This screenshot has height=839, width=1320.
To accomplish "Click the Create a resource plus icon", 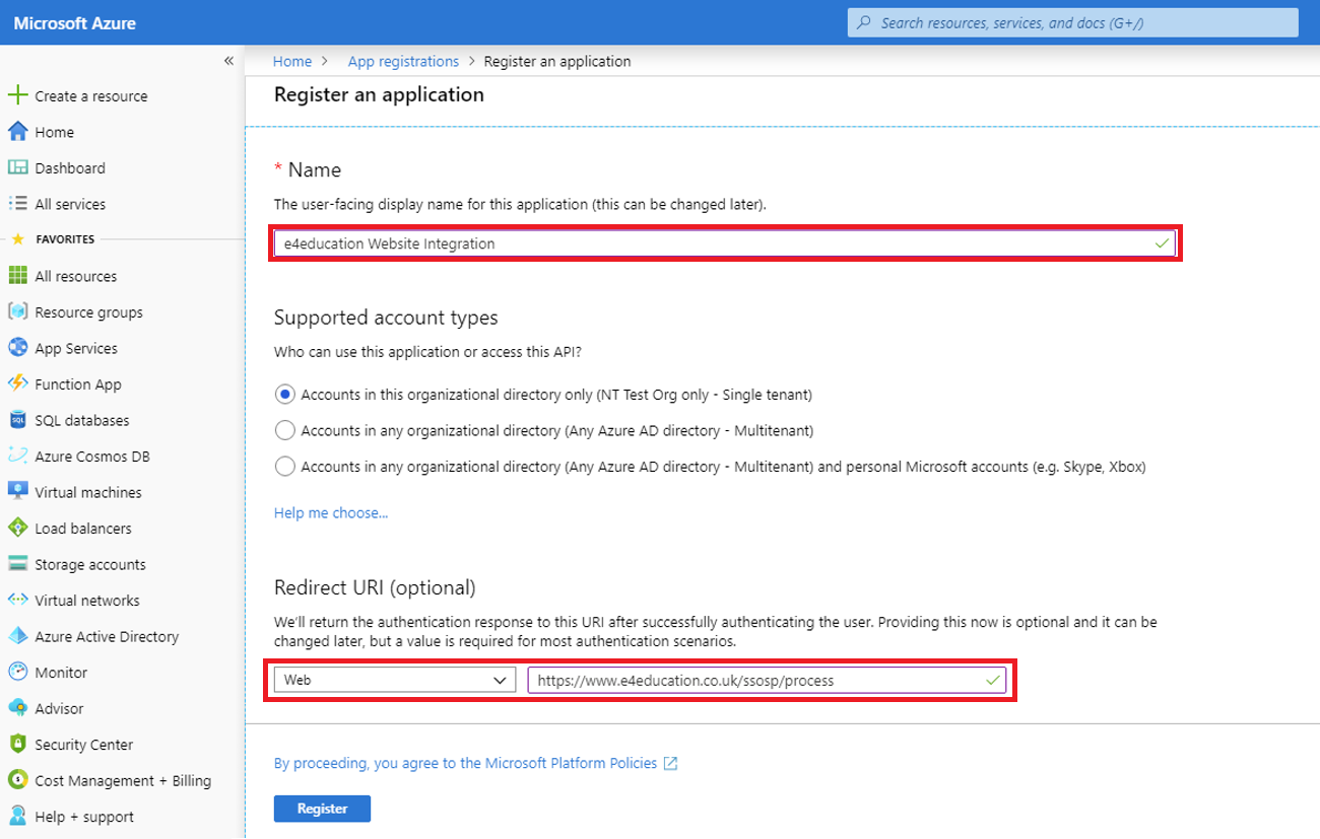I will click(17, 96).
